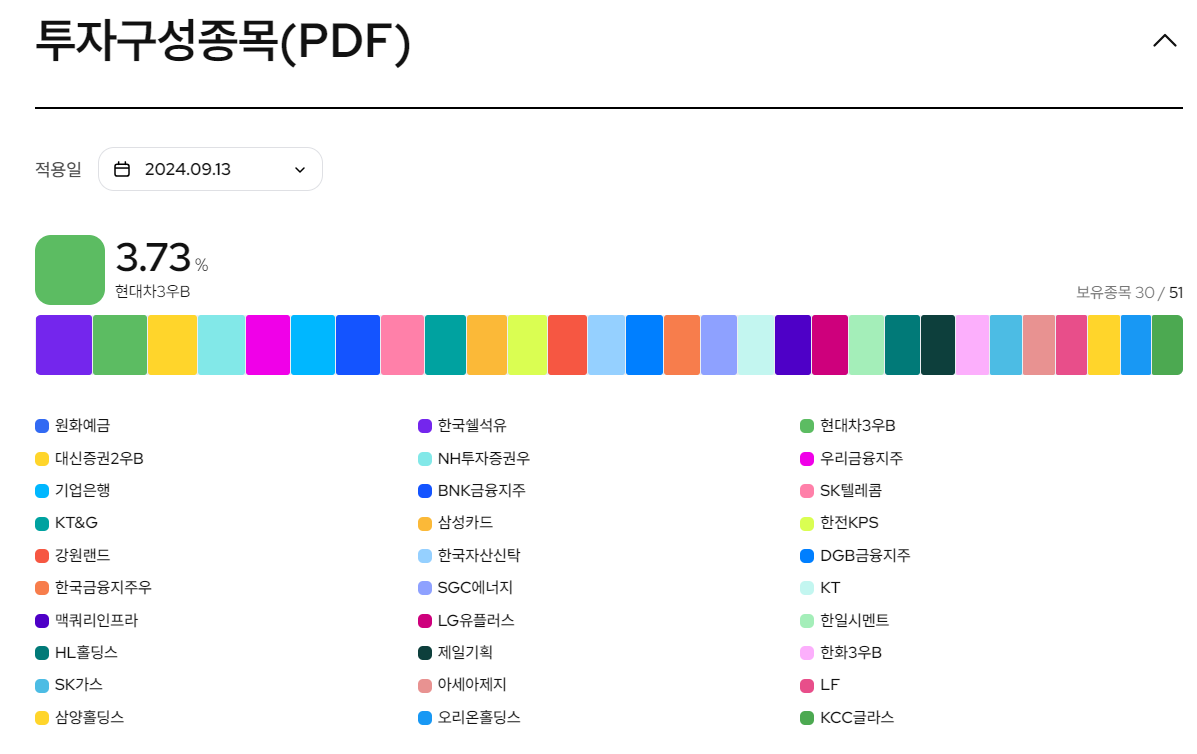Viewport: 1197px width, 754px height.
Task: Click the calendar icon in the date selector
Action: click(x=122, y=169)
